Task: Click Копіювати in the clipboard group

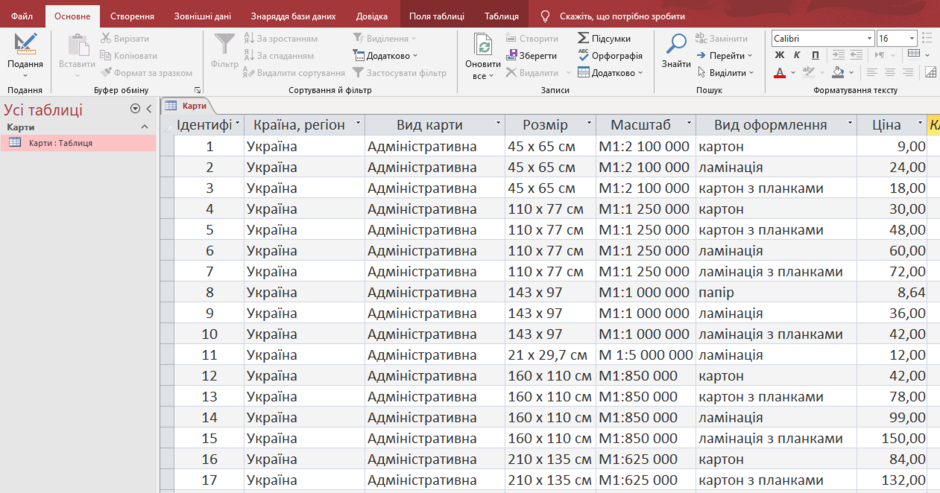Action: [x=128, y=56]
